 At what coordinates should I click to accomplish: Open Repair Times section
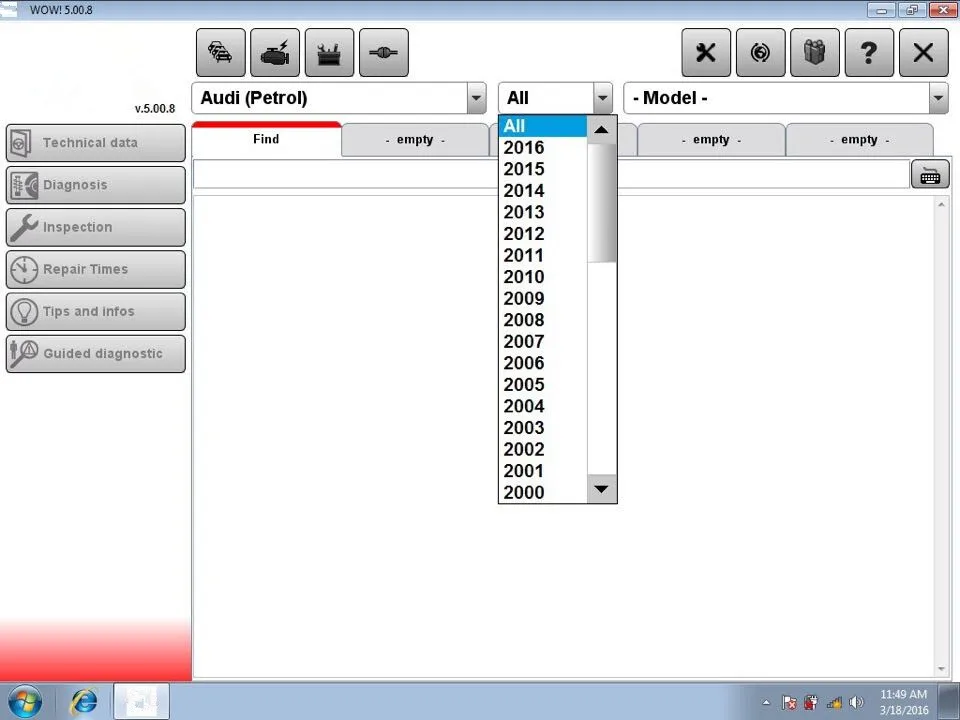point(96,269)
